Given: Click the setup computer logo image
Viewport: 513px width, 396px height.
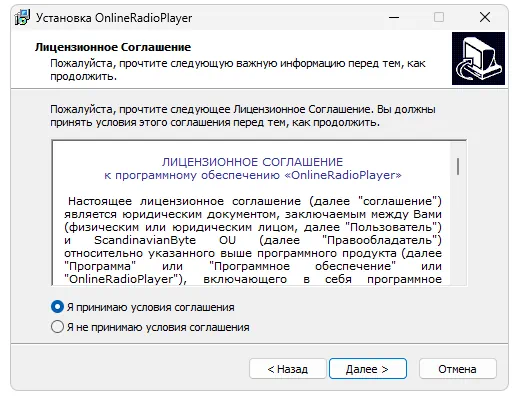Looking at the screenshot, I should [x=478, y=58].
